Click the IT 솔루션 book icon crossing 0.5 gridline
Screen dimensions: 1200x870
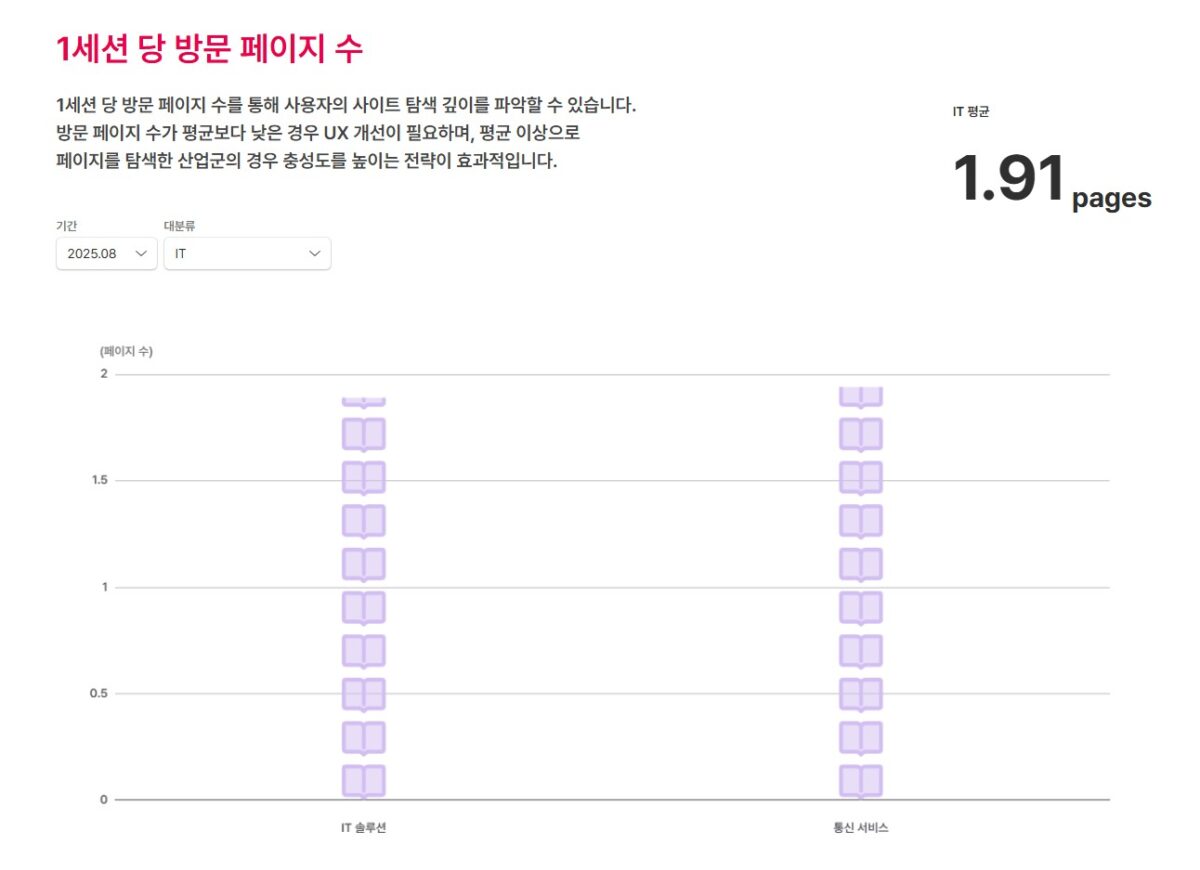tap(364, 694)
